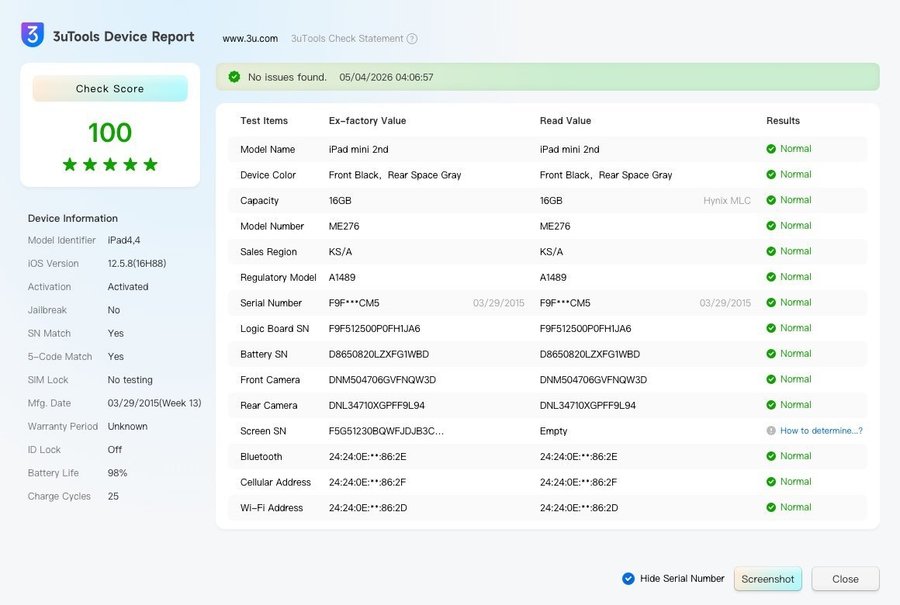Click the Read Value Cellular Address ending 86:2F
Screen dimensions: 900x605
tap(578, 482)
